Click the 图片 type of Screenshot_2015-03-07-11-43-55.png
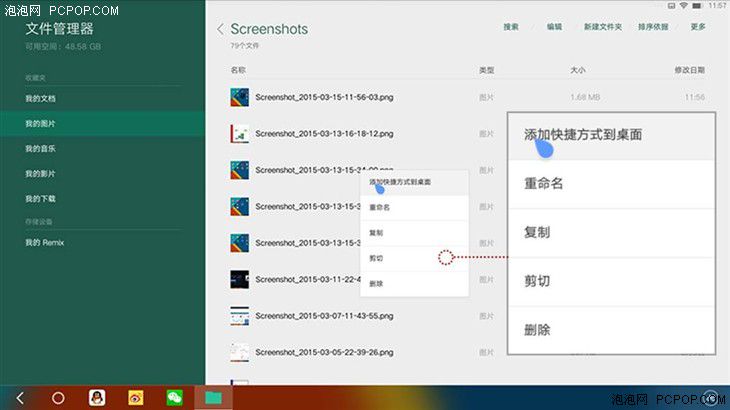Screen dimensions: 730x410 pyautogui.click(x=486, y=316)
